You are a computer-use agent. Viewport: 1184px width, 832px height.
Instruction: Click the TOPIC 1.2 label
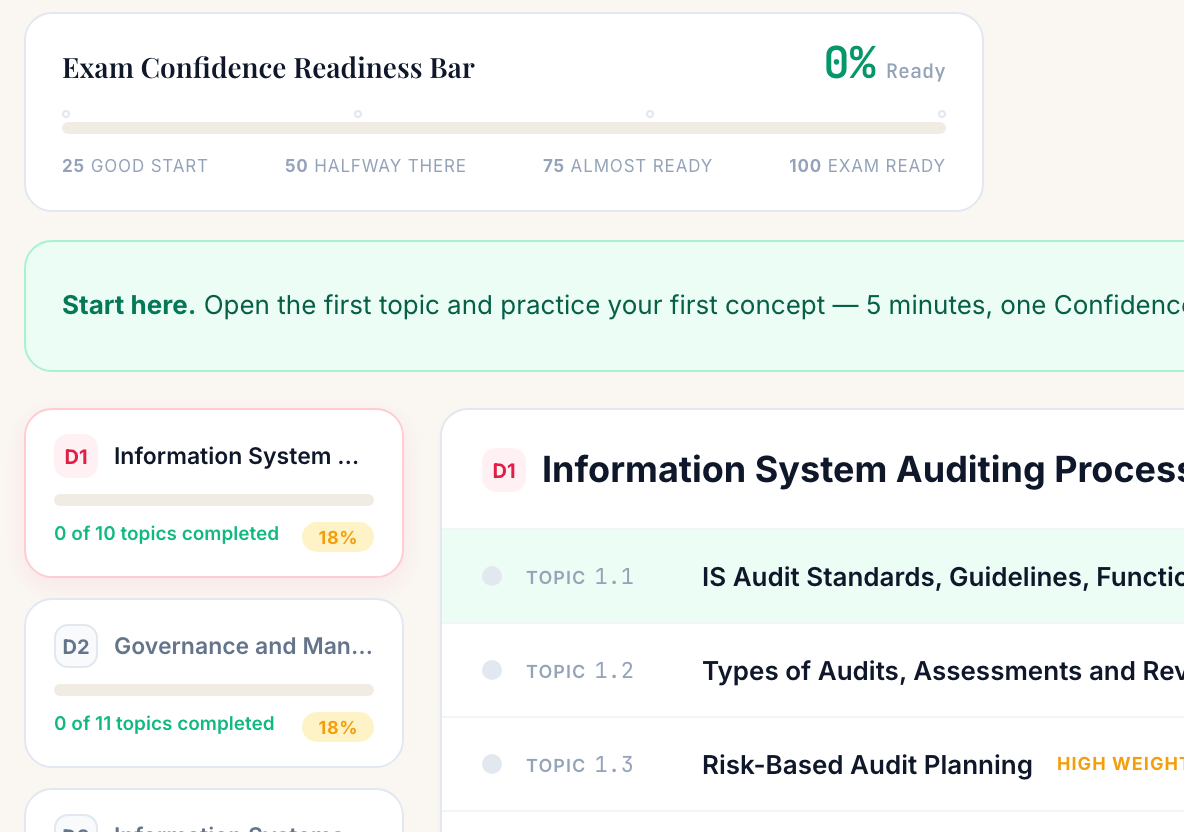coord(580,670)
